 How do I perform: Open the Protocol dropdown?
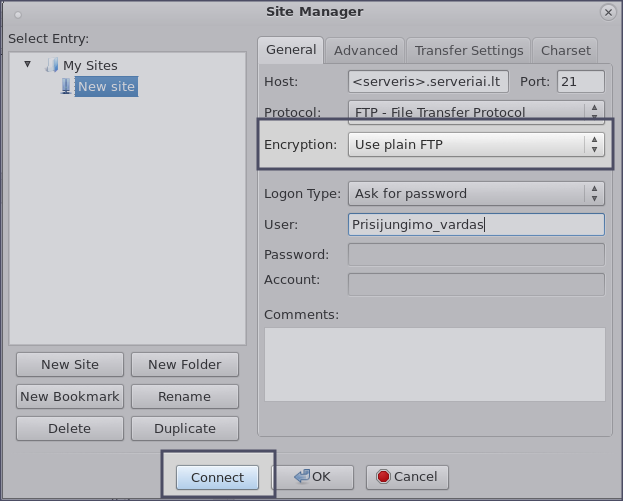(476, 111)
